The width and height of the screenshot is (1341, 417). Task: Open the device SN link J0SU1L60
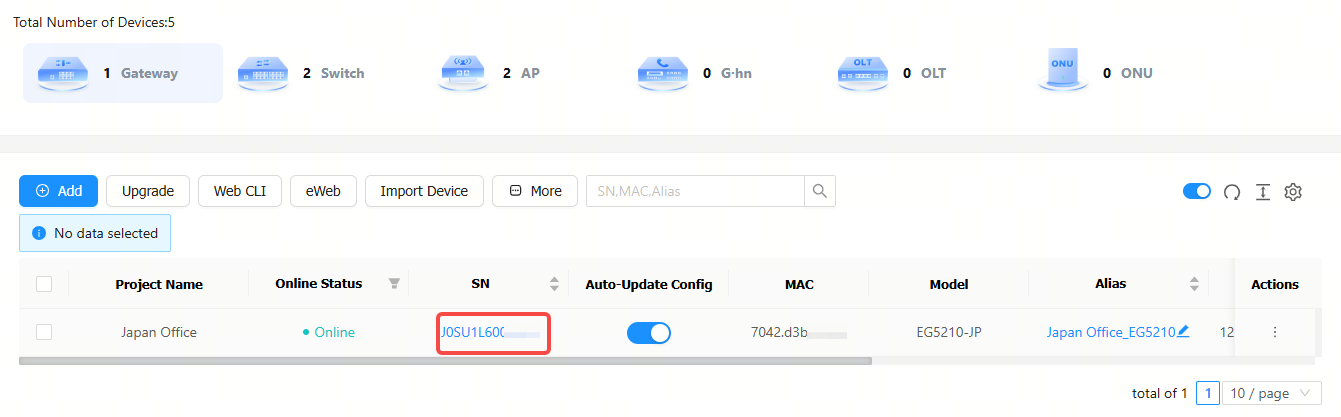[472, 333]
